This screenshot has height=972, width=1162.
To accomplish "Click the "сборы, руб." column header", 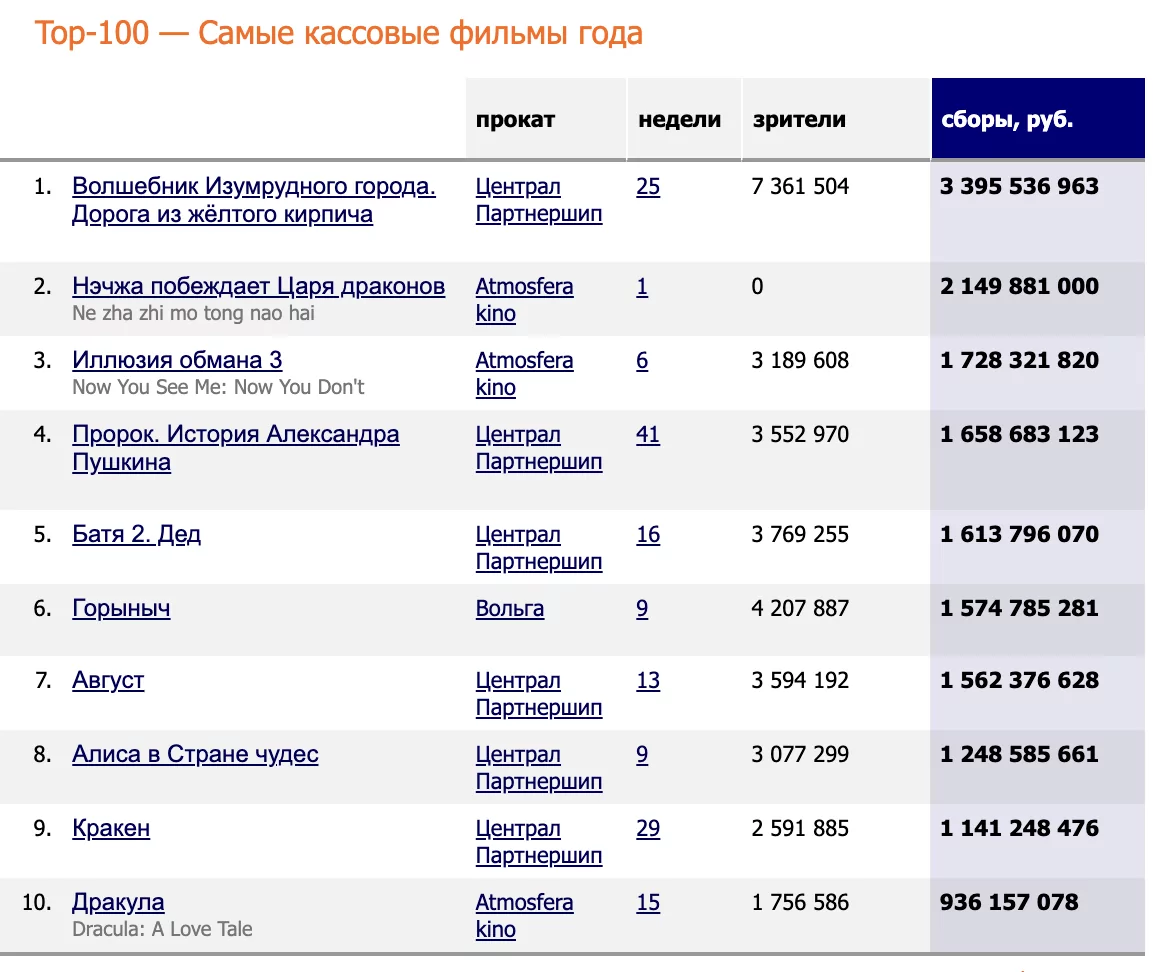I will coord(1006,120).
